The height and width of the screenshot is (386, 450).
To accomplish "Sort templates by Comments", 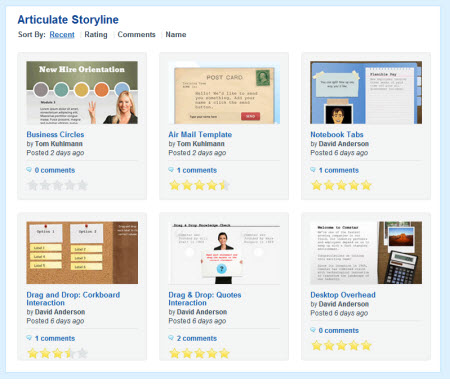I will pos(136,34).
